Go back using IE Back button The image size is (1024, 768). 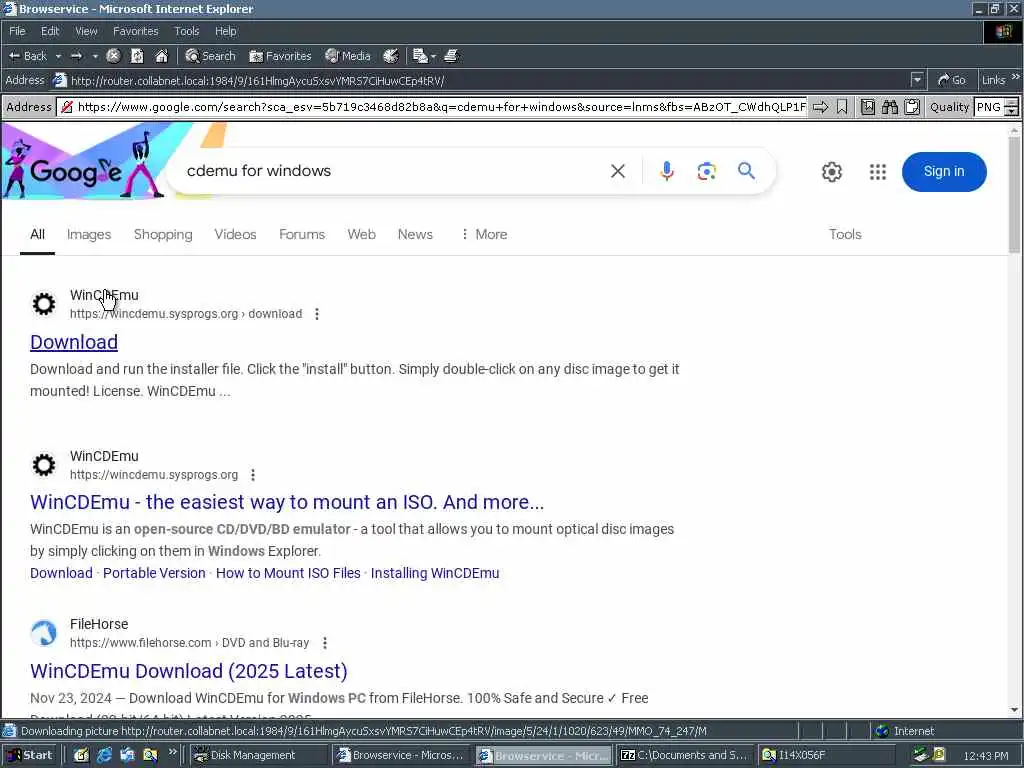pos(27,56)
